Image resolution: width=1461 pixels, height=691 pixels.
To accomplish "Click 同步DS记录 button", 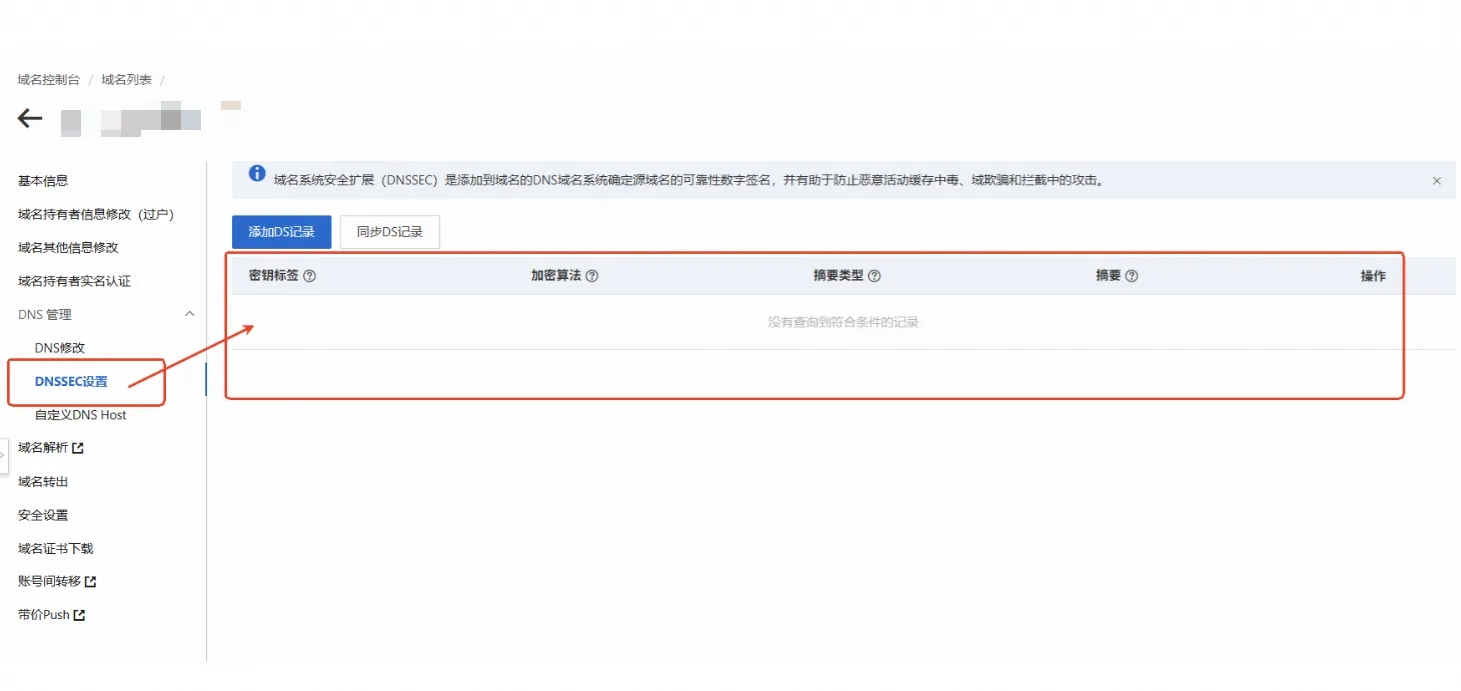I will tap(389, 232).
